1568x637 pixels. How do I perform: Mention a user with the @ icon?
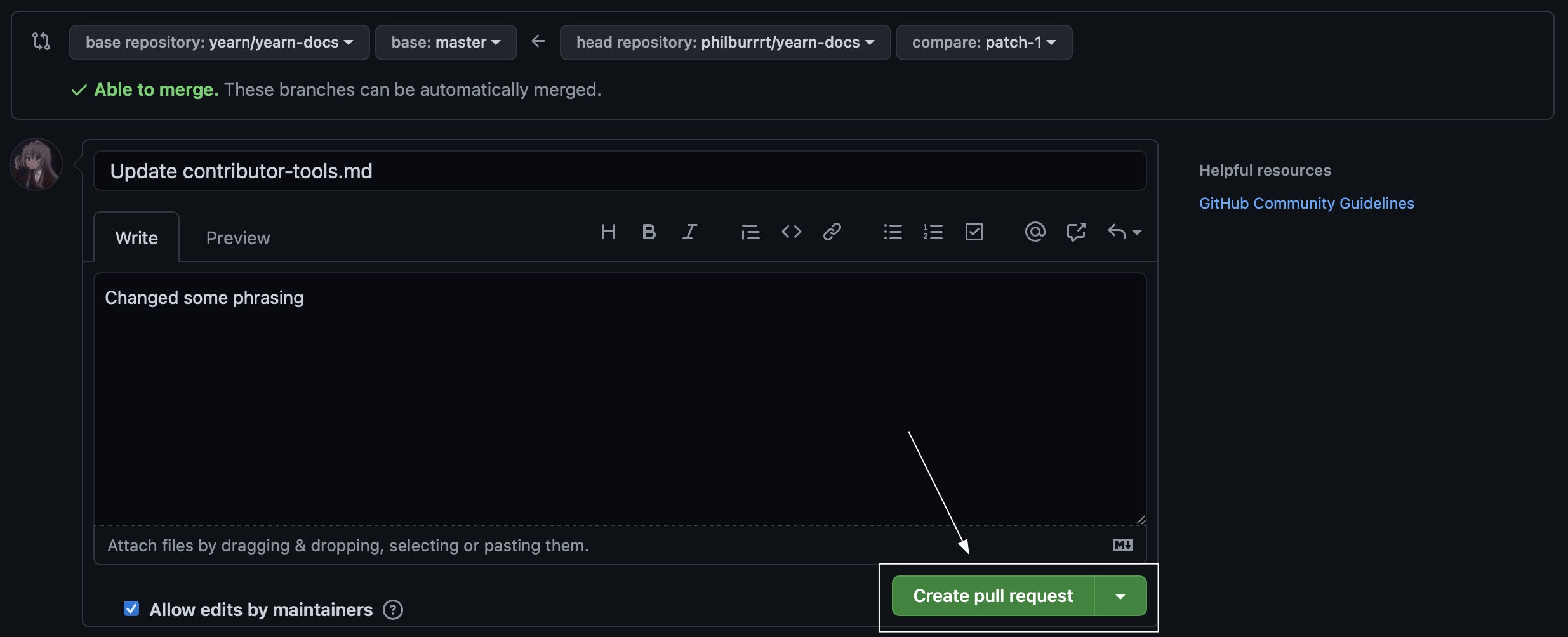point(1035,232)
